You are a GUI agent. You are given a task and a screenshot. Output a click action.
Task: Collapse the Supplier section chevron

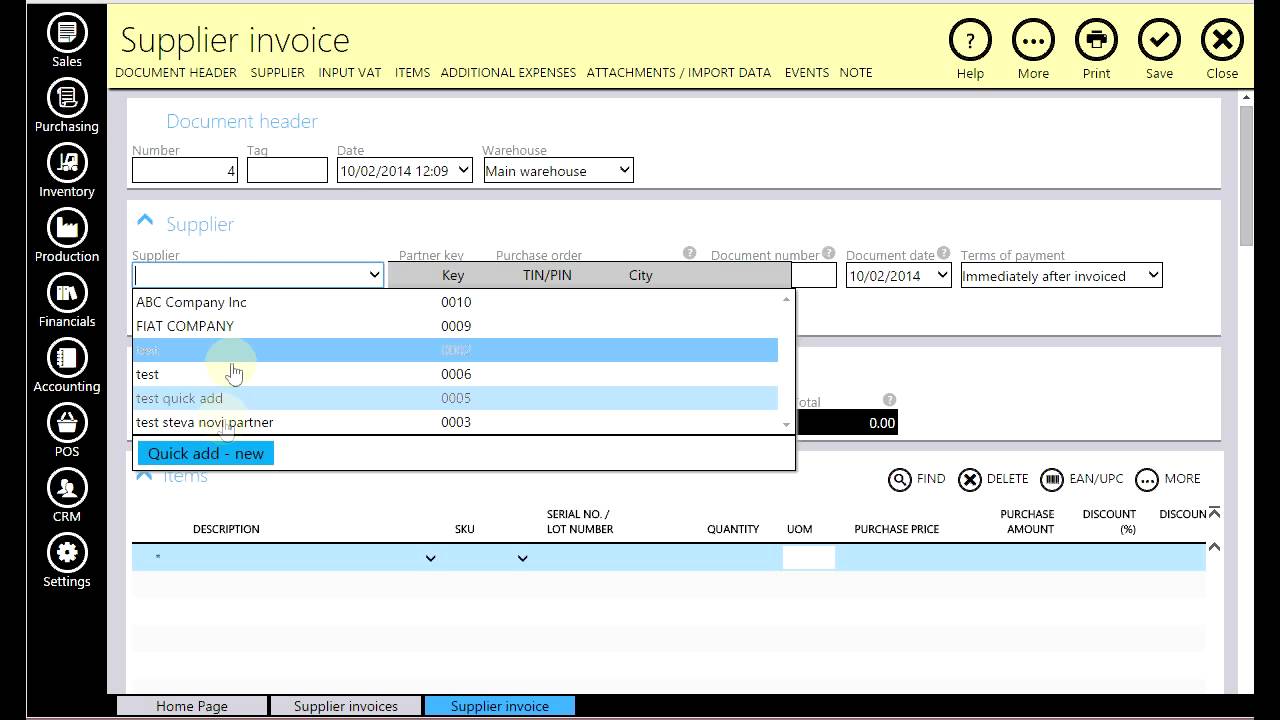coord(145,221)
